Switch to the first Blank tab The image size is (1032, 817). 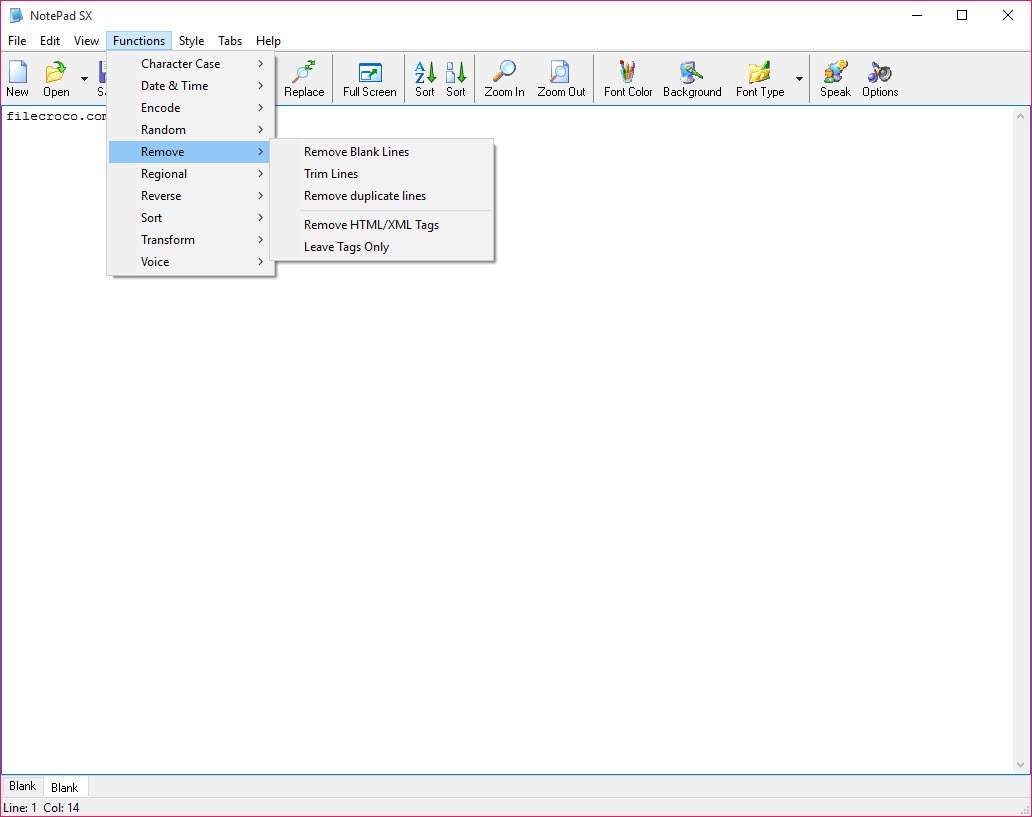[x=22, y=787]
